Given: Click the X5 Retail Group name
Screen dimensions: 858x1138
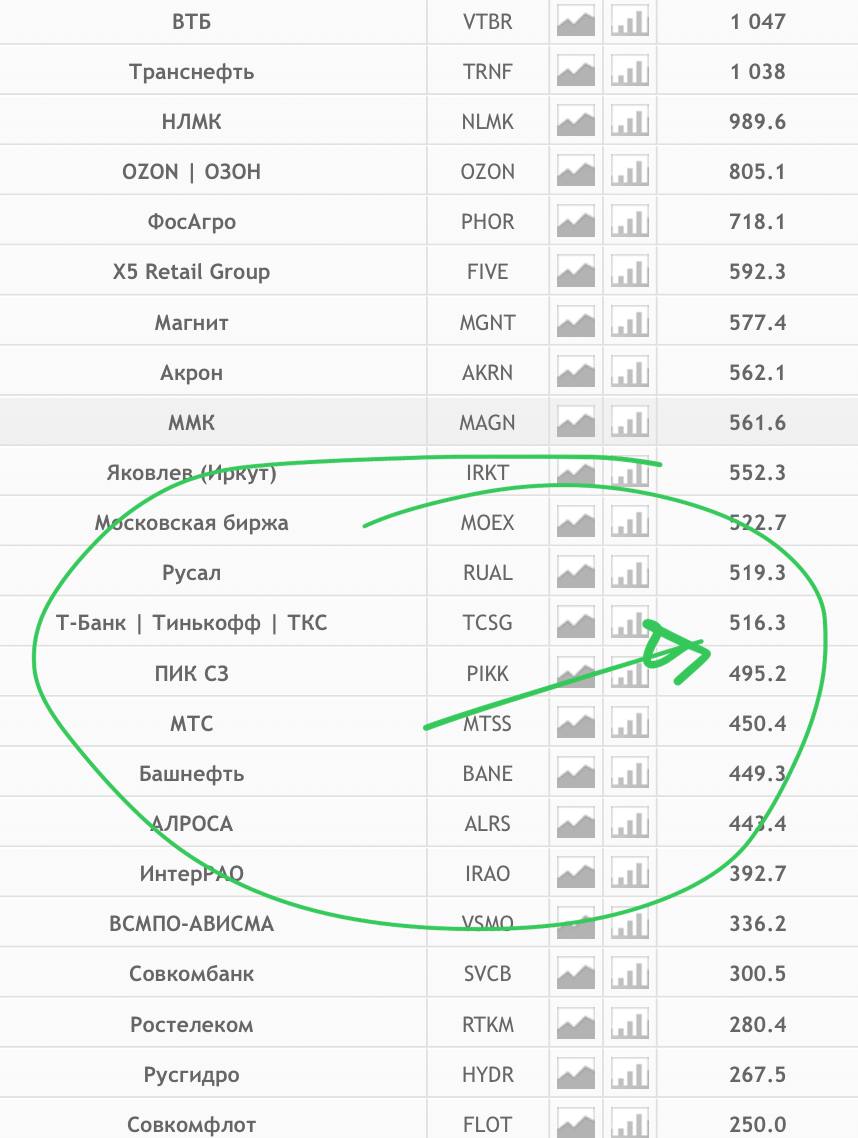Looking at the screenshot, I should 192,272.
